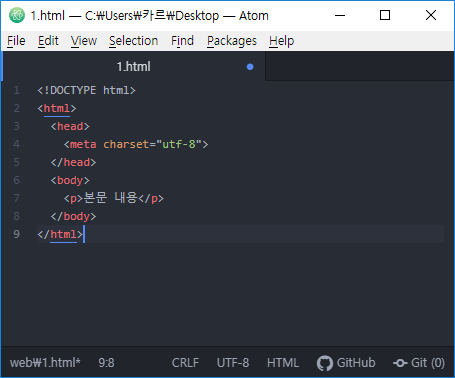
Task: Click the <head> tag on line 3
Action: click(70, 126)
